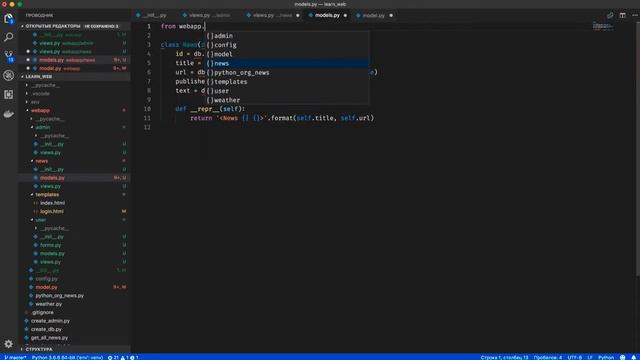This screenshot has width=640, height=360.
Task: Click the master git branch in status bar
Action: tap(15, 357)
